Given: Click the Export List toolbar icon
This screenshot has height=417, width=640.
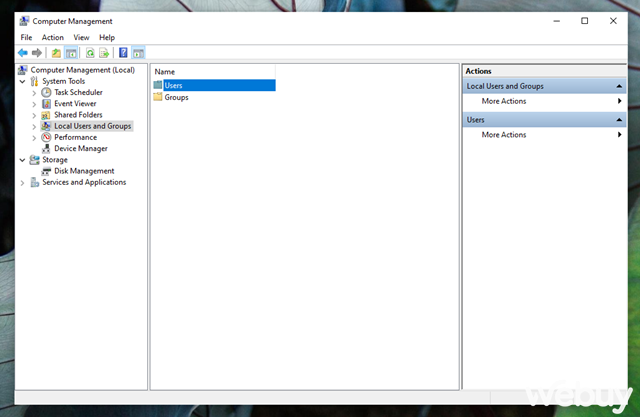Looking at the screenshot, I should click(x=104, y=52).
